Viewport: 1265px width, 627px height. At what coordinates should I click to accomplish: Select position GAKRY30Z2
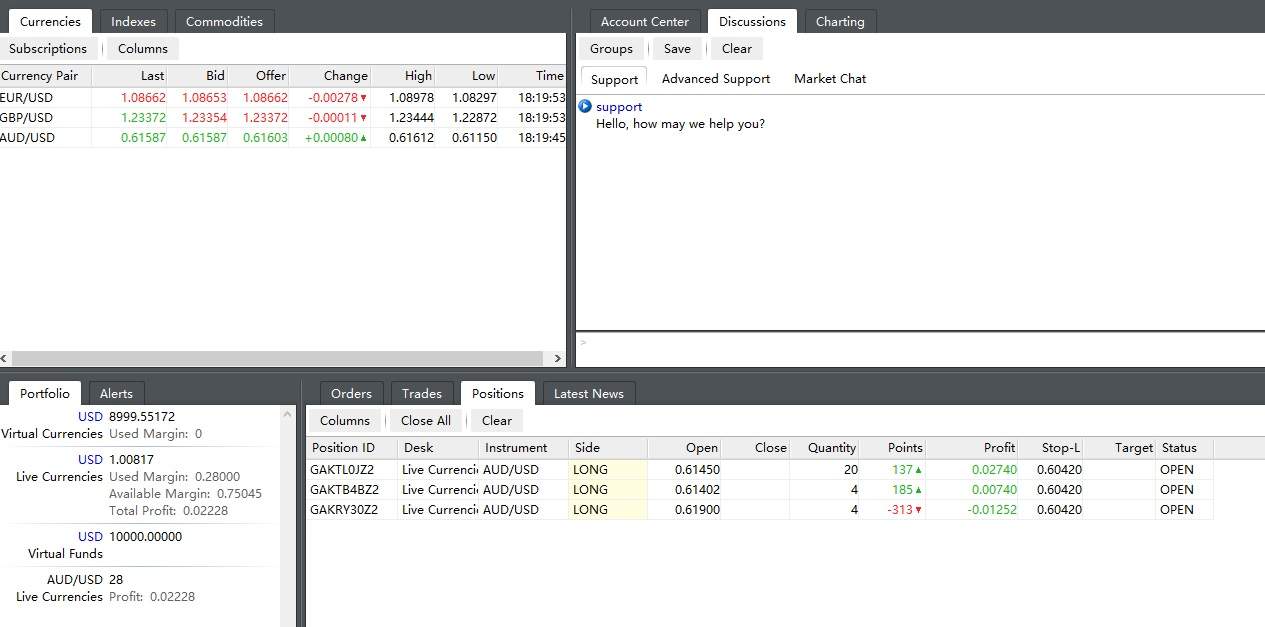point(760,510)
